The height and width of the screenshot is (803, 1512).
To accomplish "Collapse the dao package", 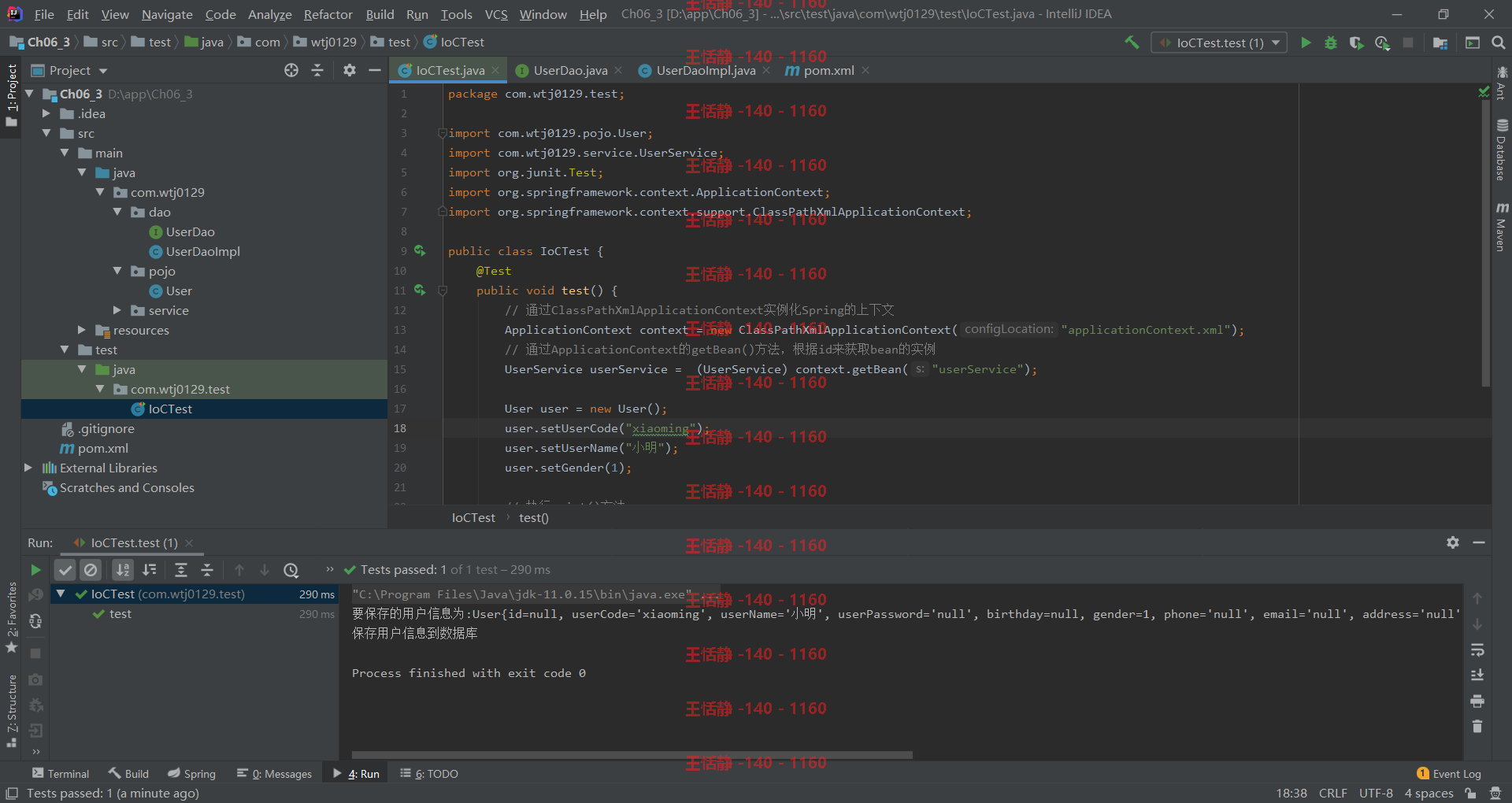I will pyautogui.click(x=117, y=212).
